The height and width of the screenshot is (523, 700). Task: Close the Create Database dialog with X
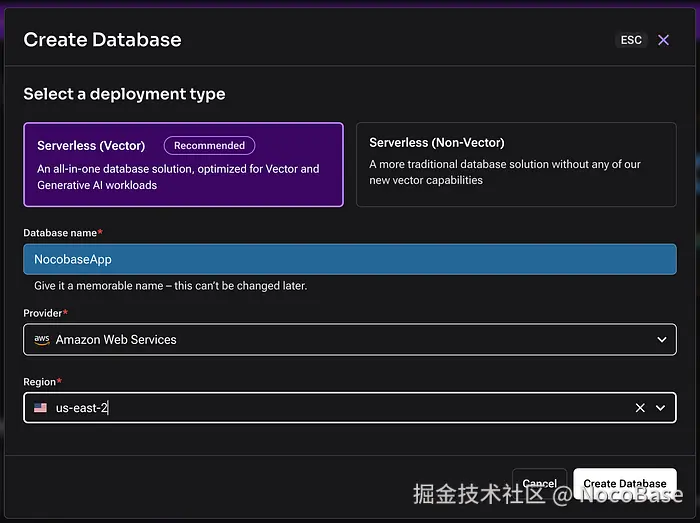(x=664, y=40)
